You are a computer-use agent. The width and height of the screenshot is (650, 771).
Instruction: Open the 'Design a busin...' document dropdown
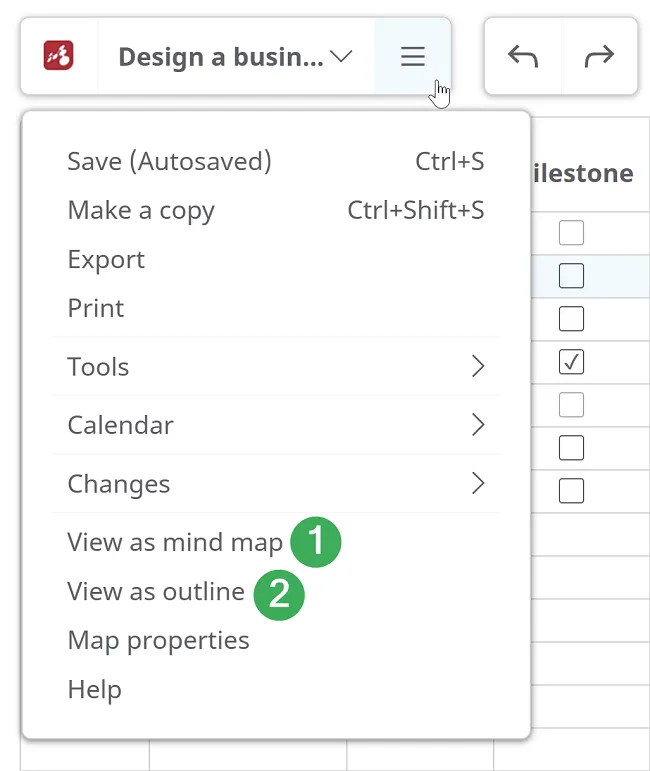(235, 56)
